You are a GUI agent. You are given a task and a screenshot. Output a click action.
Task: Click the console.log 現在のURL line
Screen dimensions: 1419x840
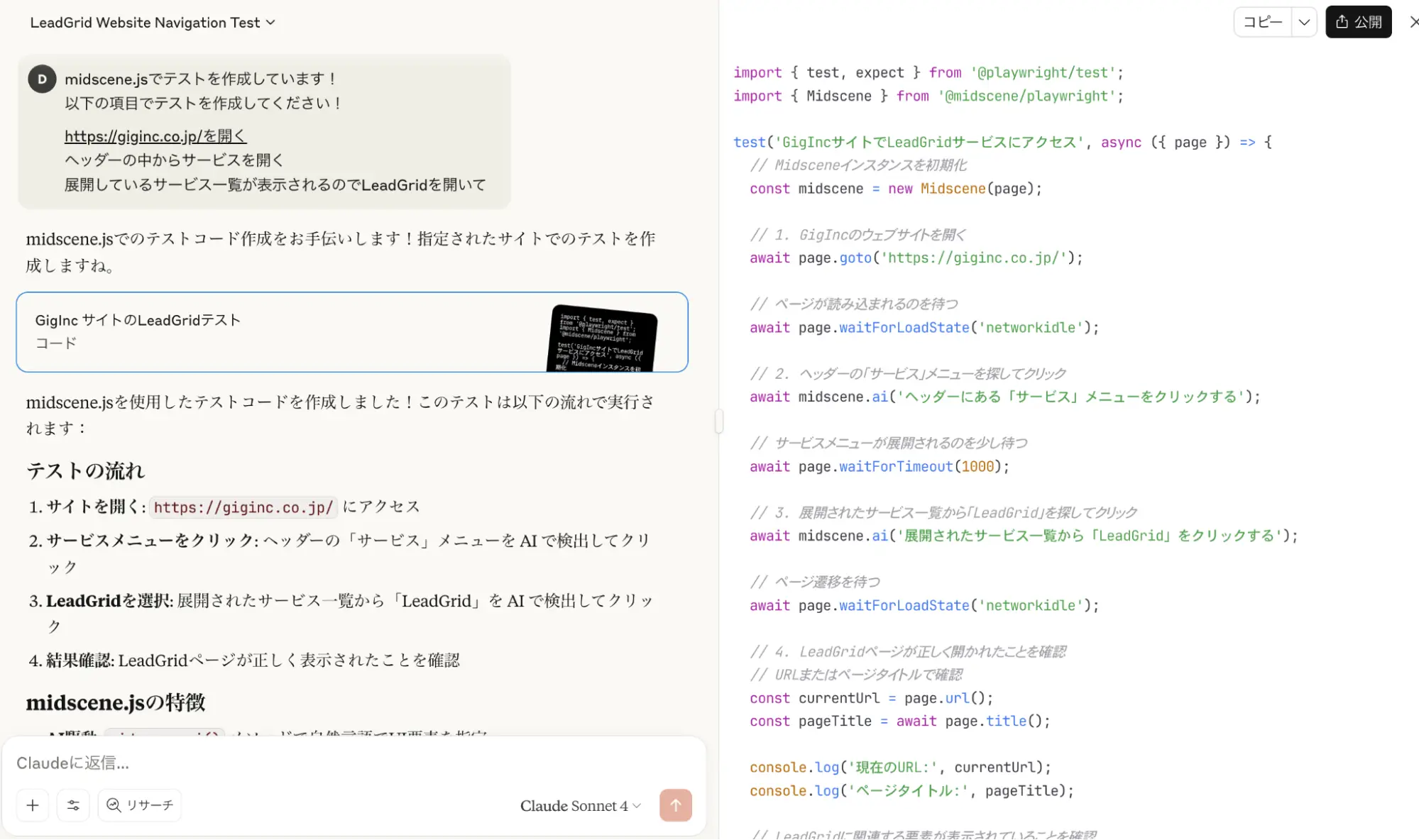tap(900, 768)
